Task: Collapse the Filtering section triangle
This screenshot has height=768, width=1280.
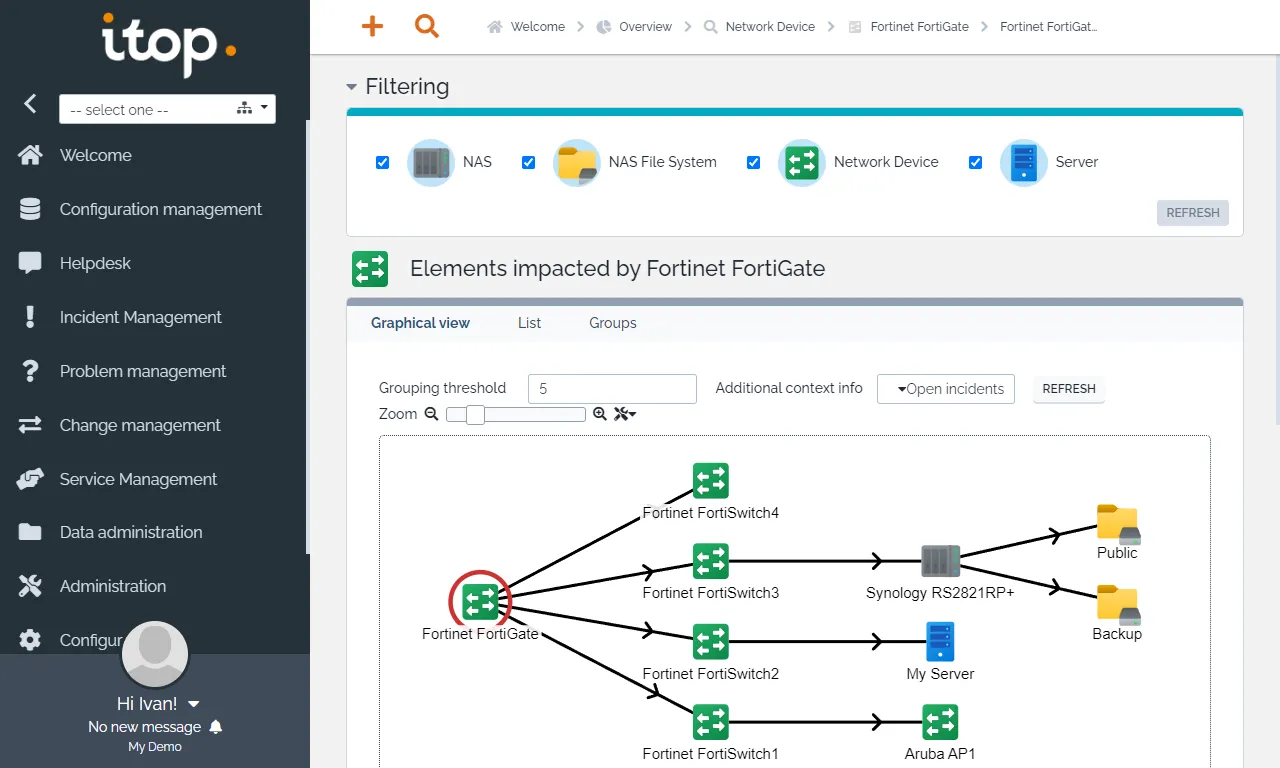Action: [x=352, y=87]
